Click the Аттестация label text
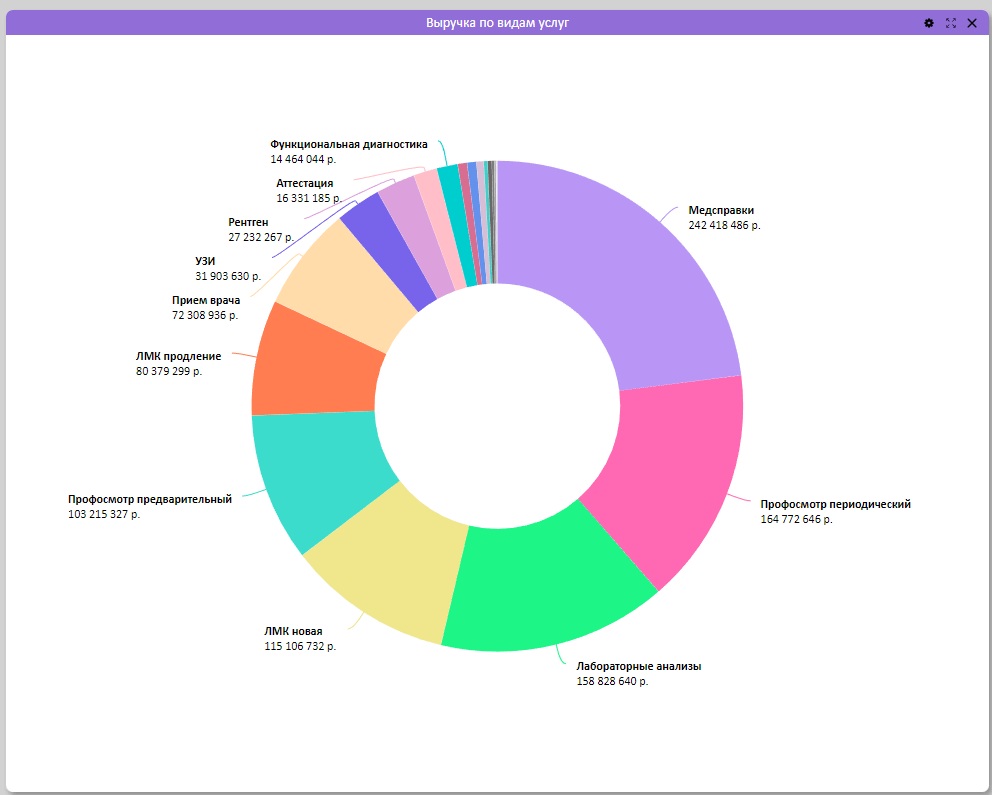Screen dimensions: 992x795 tap(304, 183)
